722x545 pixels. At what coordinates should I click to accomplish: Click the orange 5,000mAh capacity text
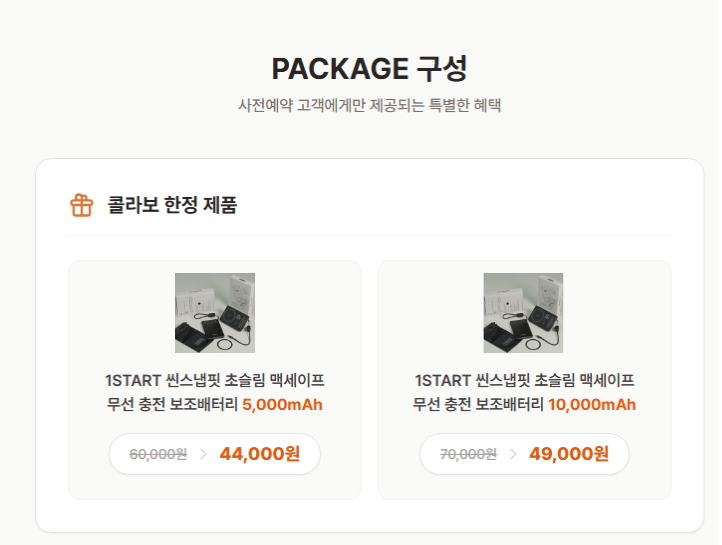282,405
